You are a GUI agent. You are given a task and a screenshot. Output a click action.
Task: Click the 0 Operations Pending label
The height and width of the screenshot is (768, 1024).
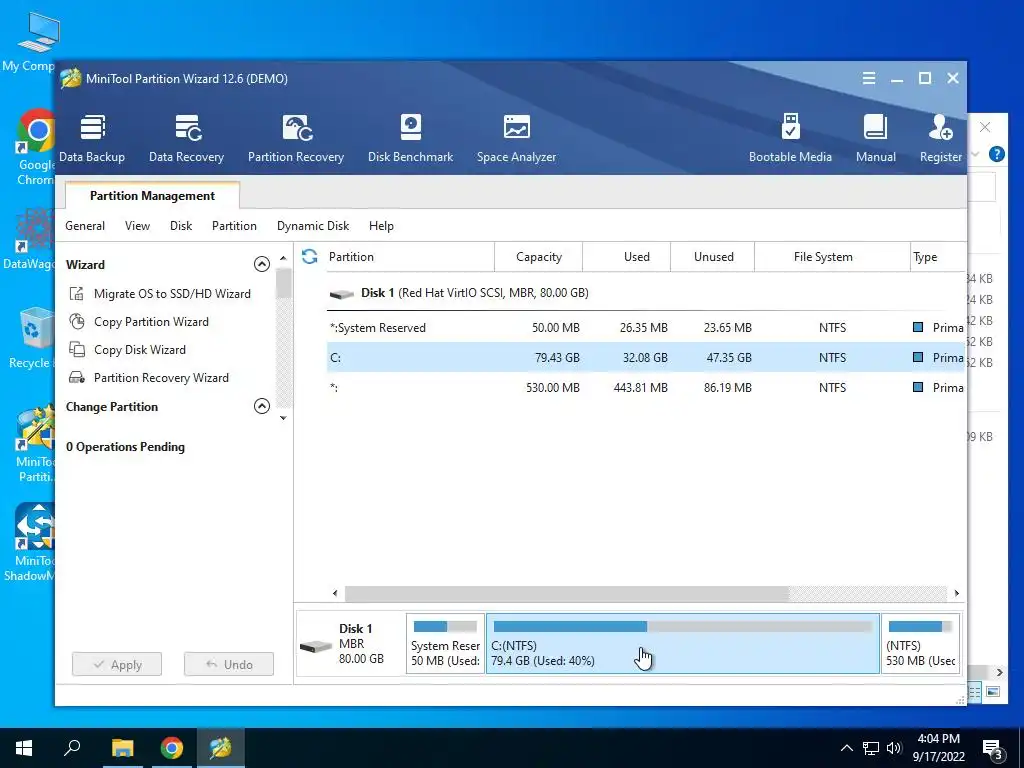coord(125,447)
